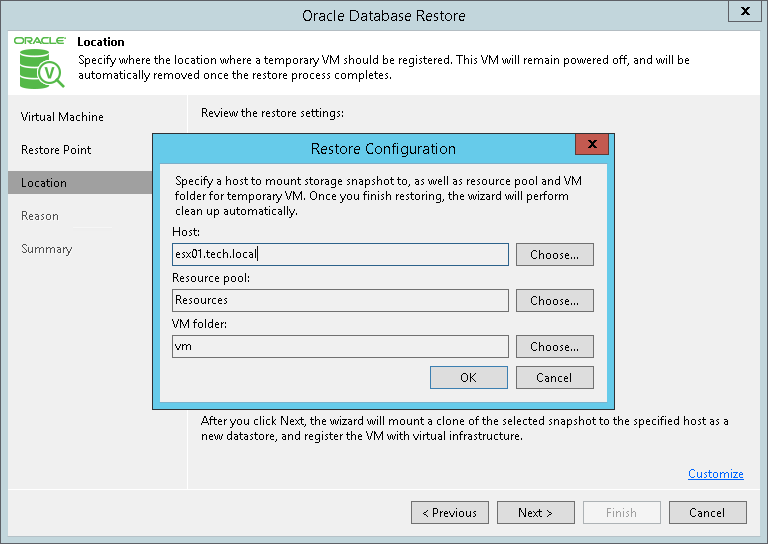Open the Customize link

click(x=716, y=474)
